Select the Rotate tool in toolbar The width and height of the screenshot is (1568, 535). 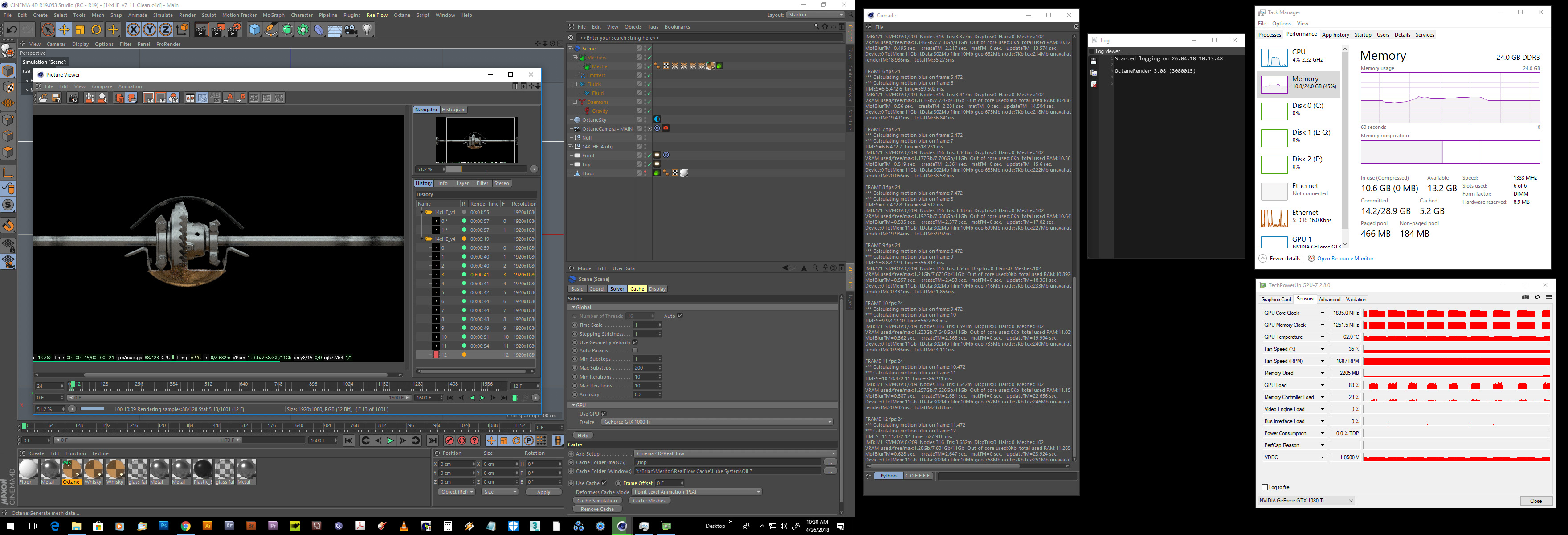[x=96, y=29]
